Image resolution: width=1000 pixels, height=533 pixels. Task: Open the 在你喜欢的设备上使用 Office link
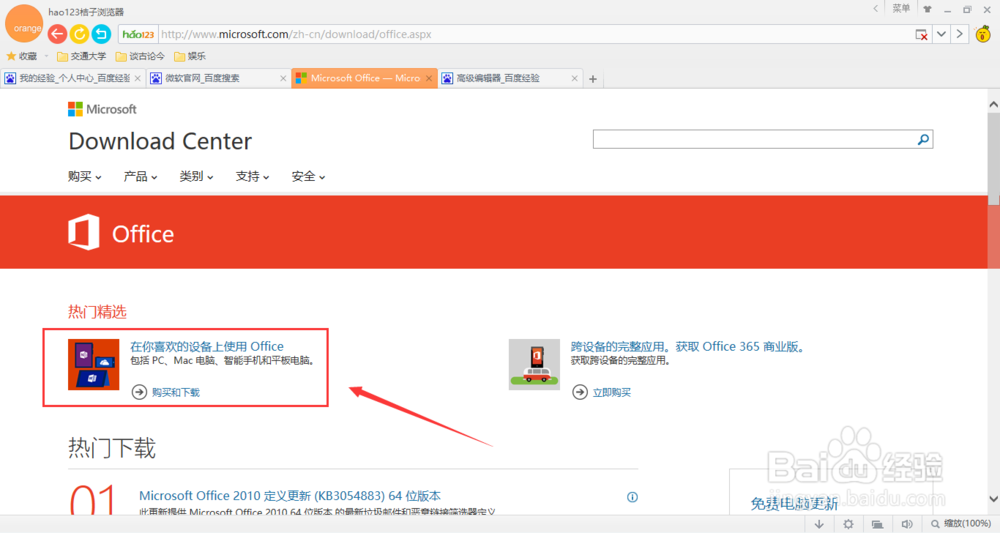[207, 346]
